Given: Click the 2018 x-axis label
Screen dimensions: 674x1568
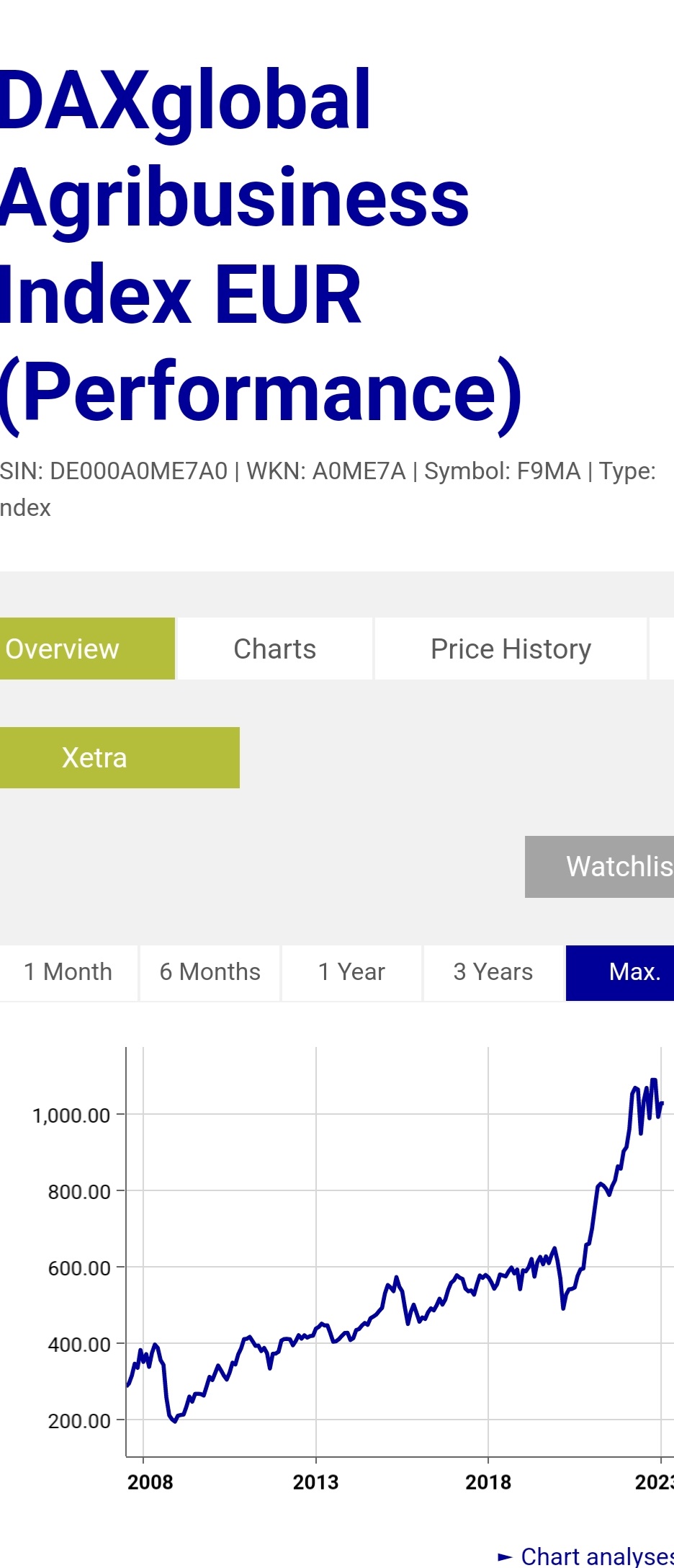Looking at the screenshot, I should 487,1482.
